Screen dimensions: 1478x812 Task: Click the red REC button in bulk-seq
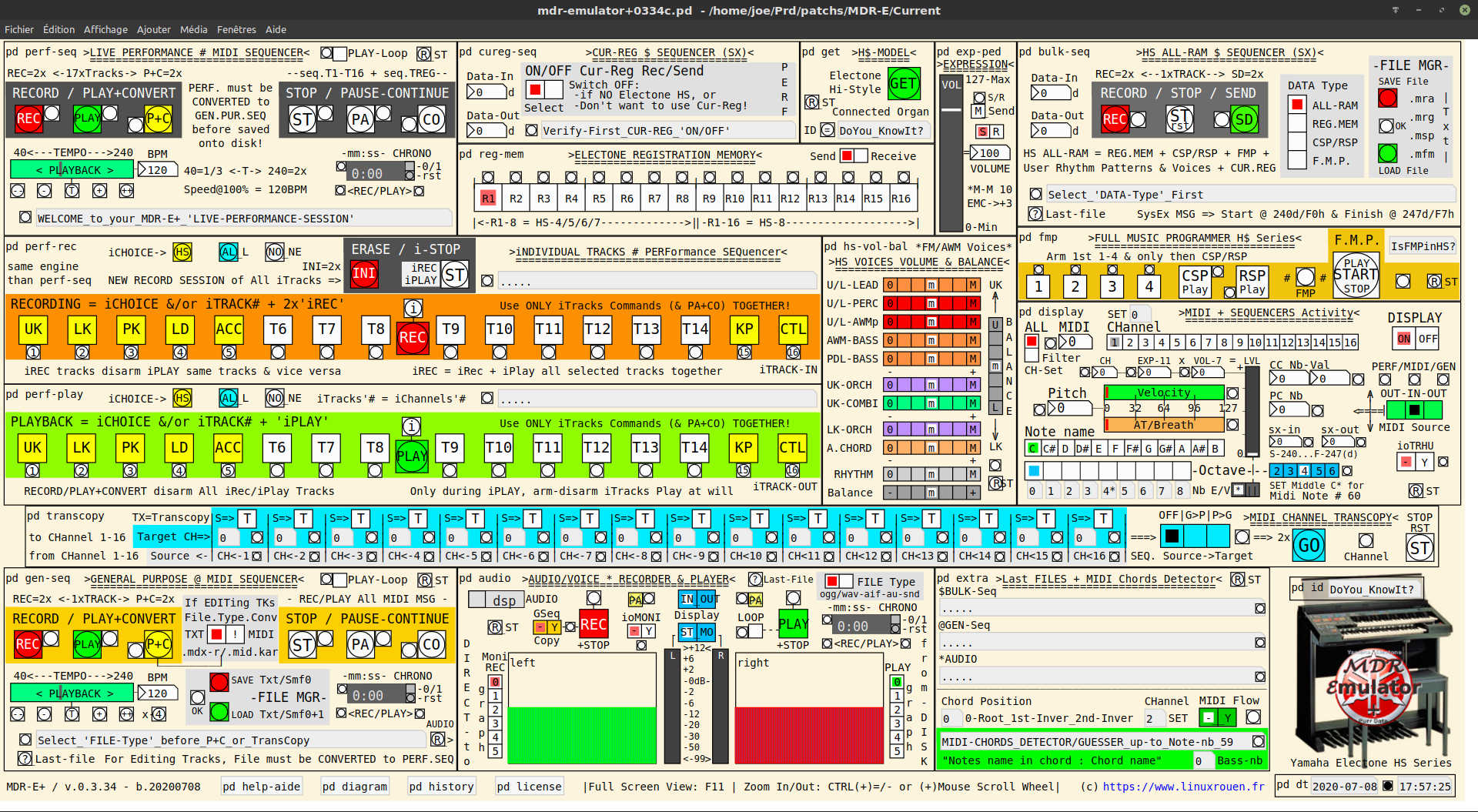(1115, 119)
